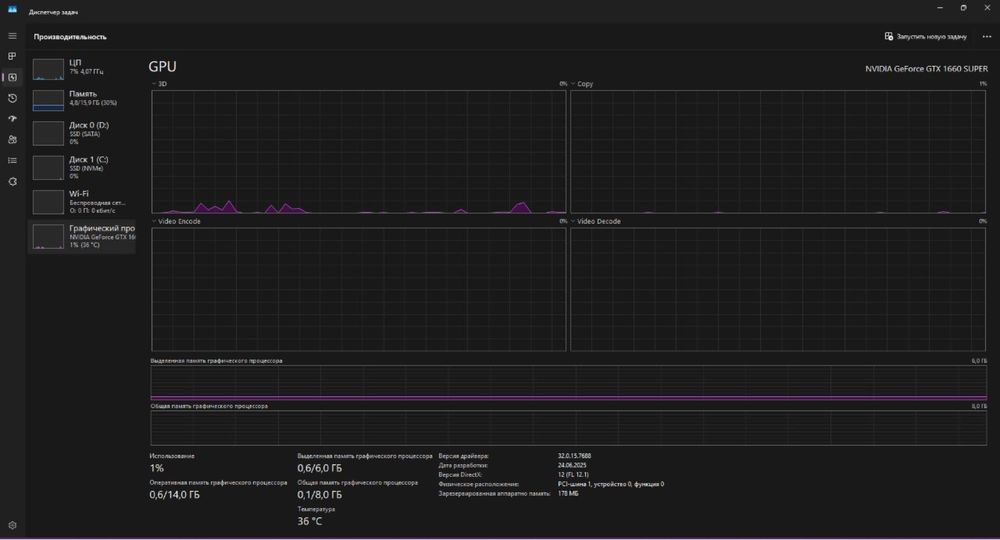Open the Copy engine dropdown
The width and height of the screenshot is (1000, 540).
(x=582, y=84)
